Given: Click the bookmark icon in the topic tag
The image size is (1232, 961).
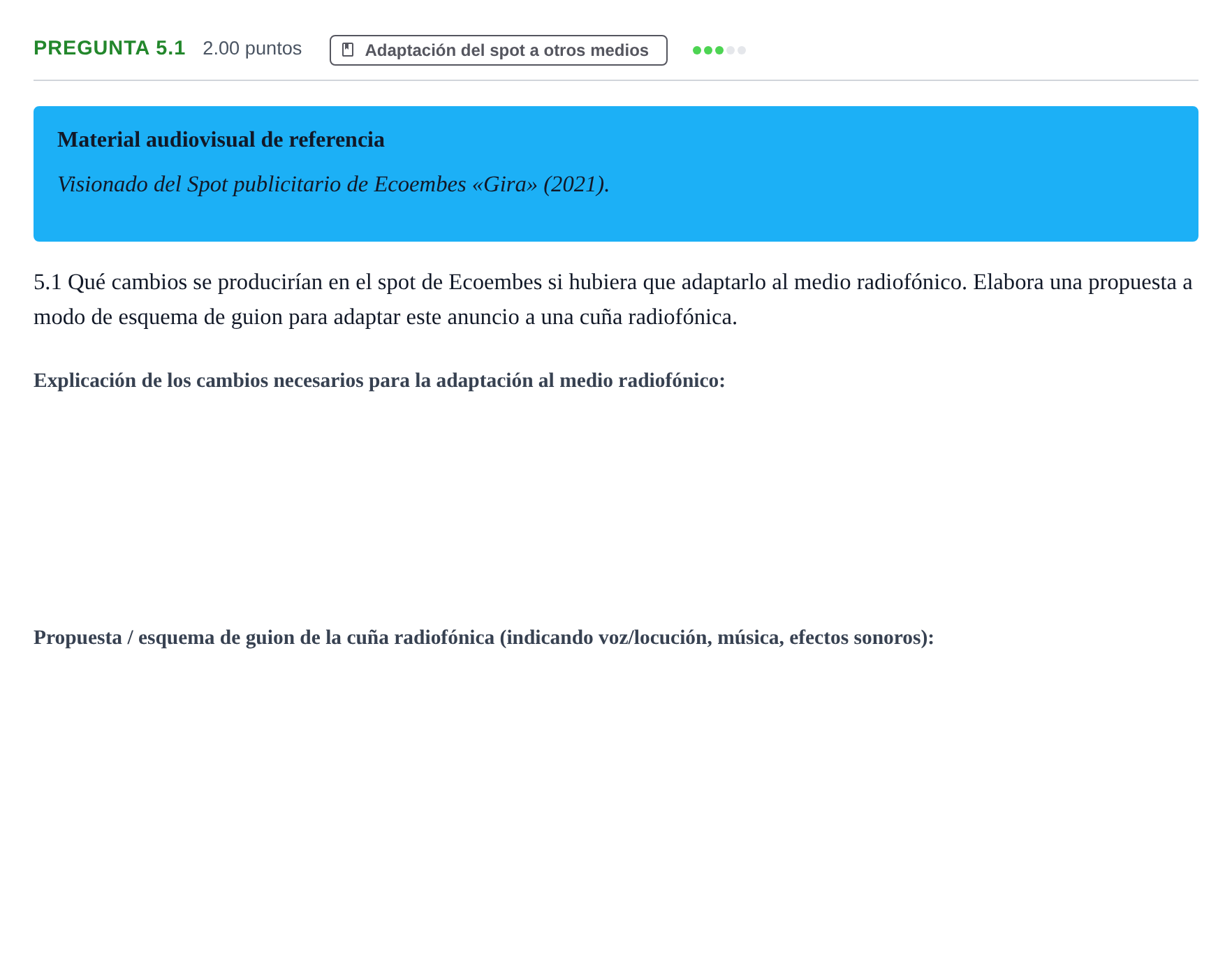Looking at the screenshot, I should 348,50.
